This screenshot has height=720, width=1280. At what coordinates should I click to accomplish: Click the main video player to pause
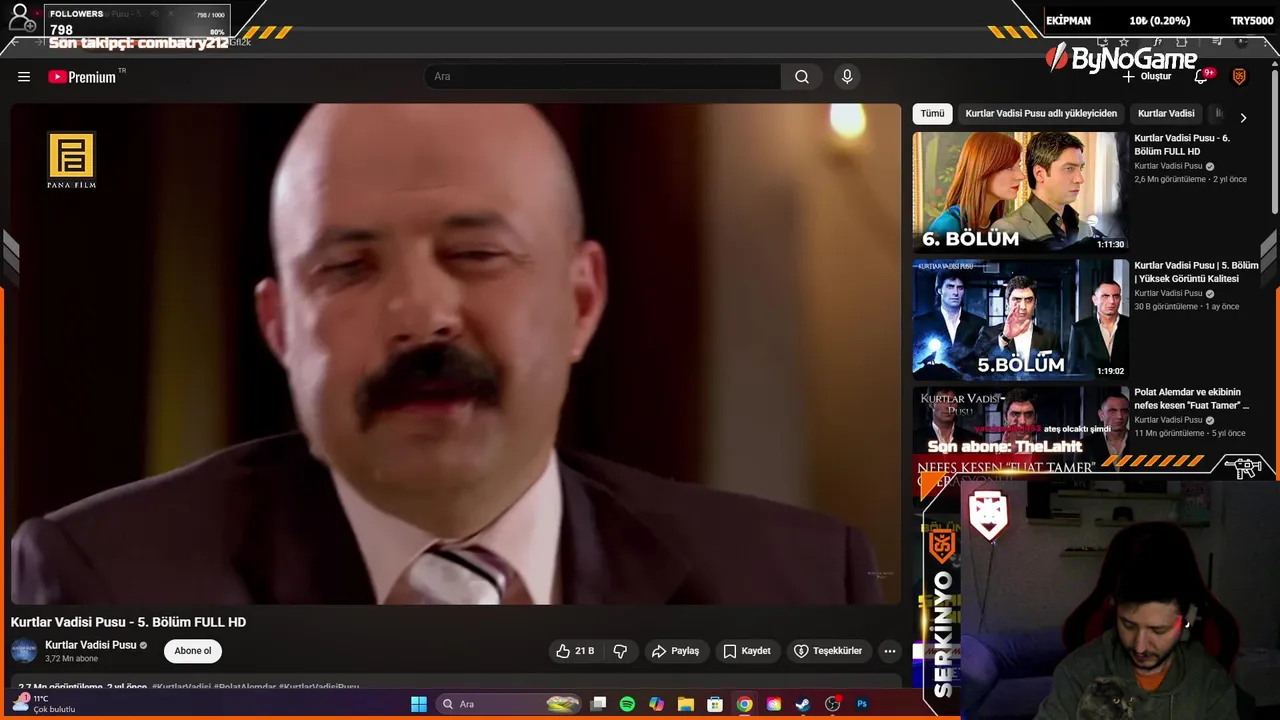click(455, 354)
